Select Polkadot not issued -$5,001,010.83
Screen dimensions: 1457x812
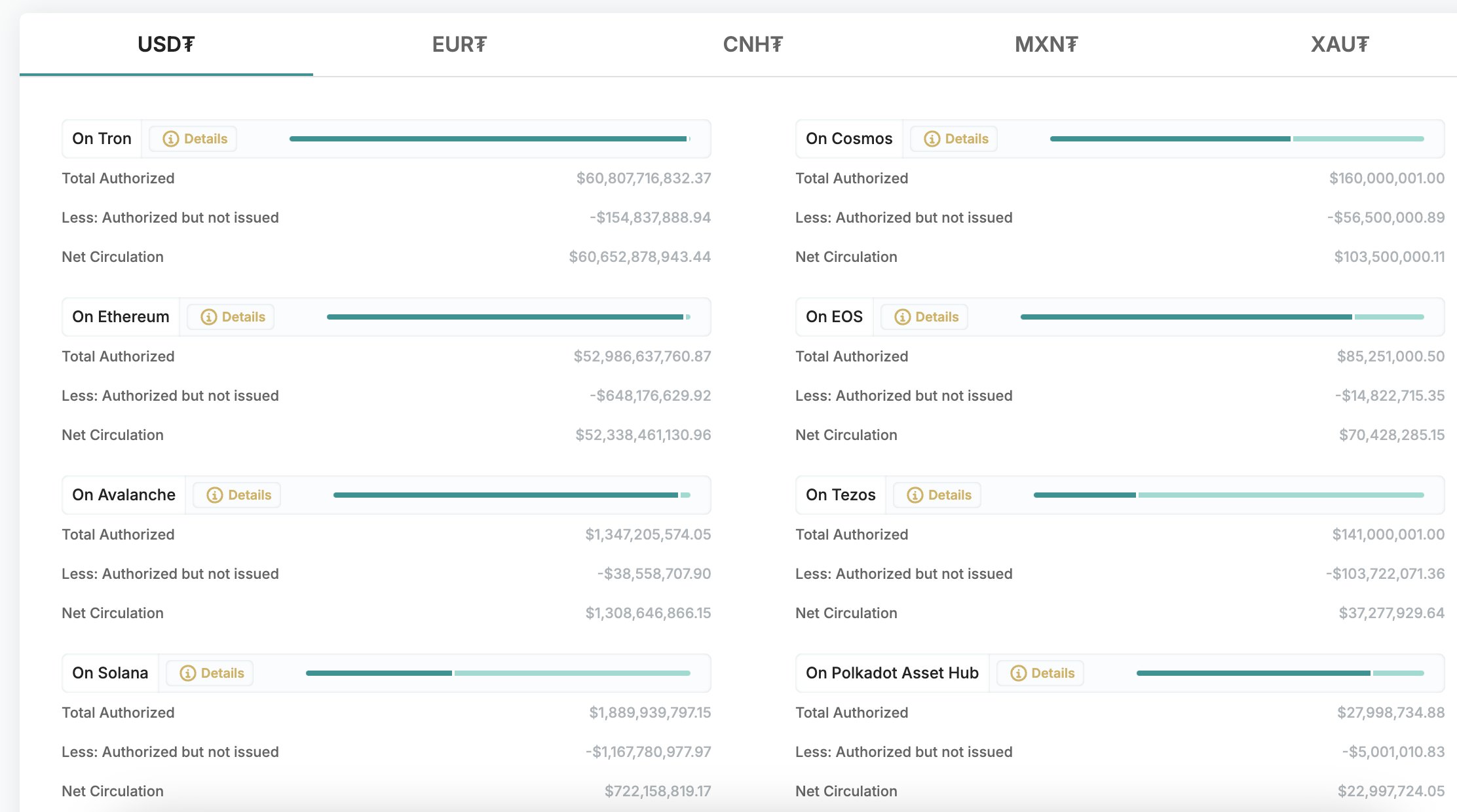[1393, 752]
